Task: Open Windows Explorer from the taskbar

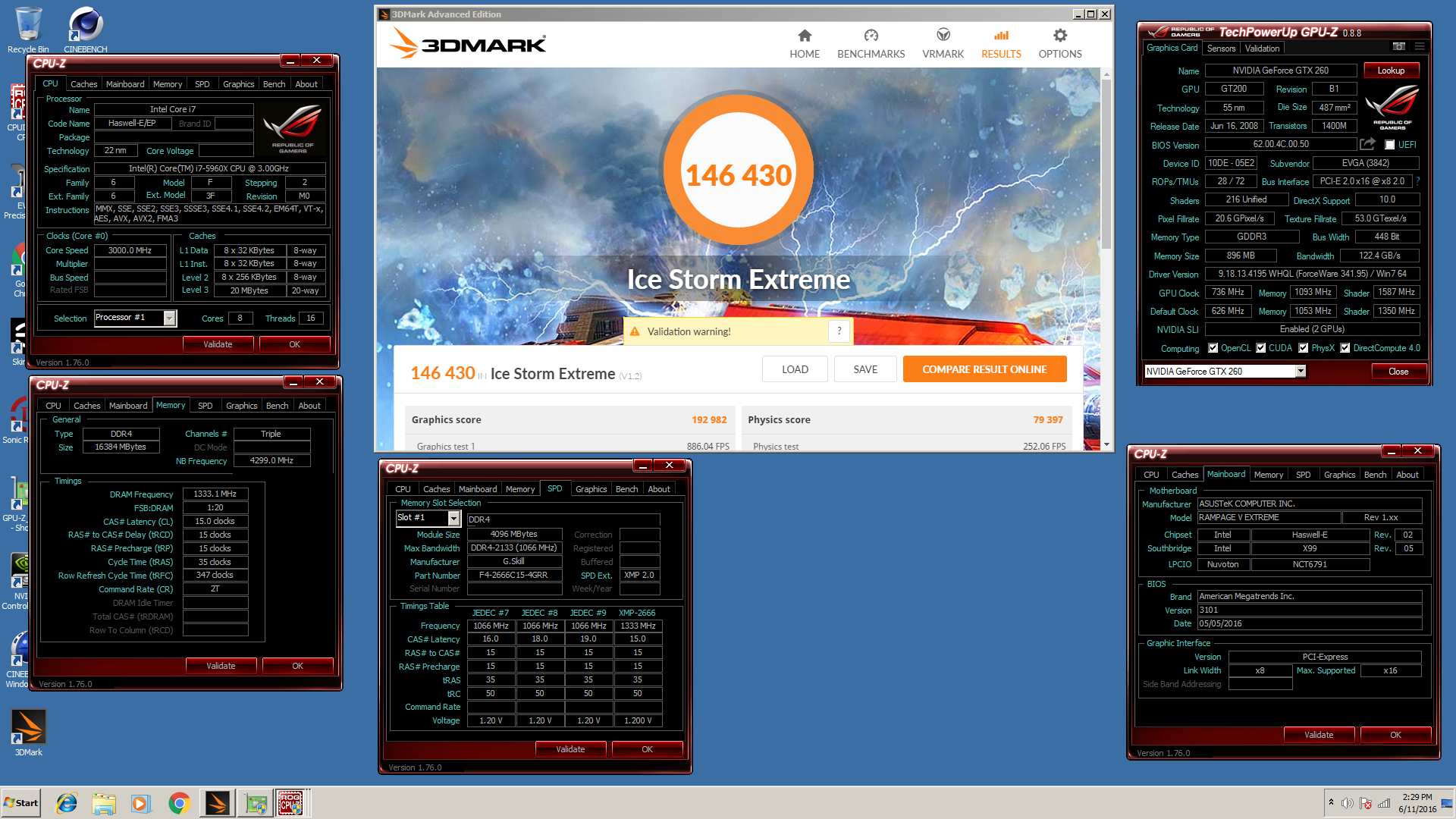Action: (104, 803)
